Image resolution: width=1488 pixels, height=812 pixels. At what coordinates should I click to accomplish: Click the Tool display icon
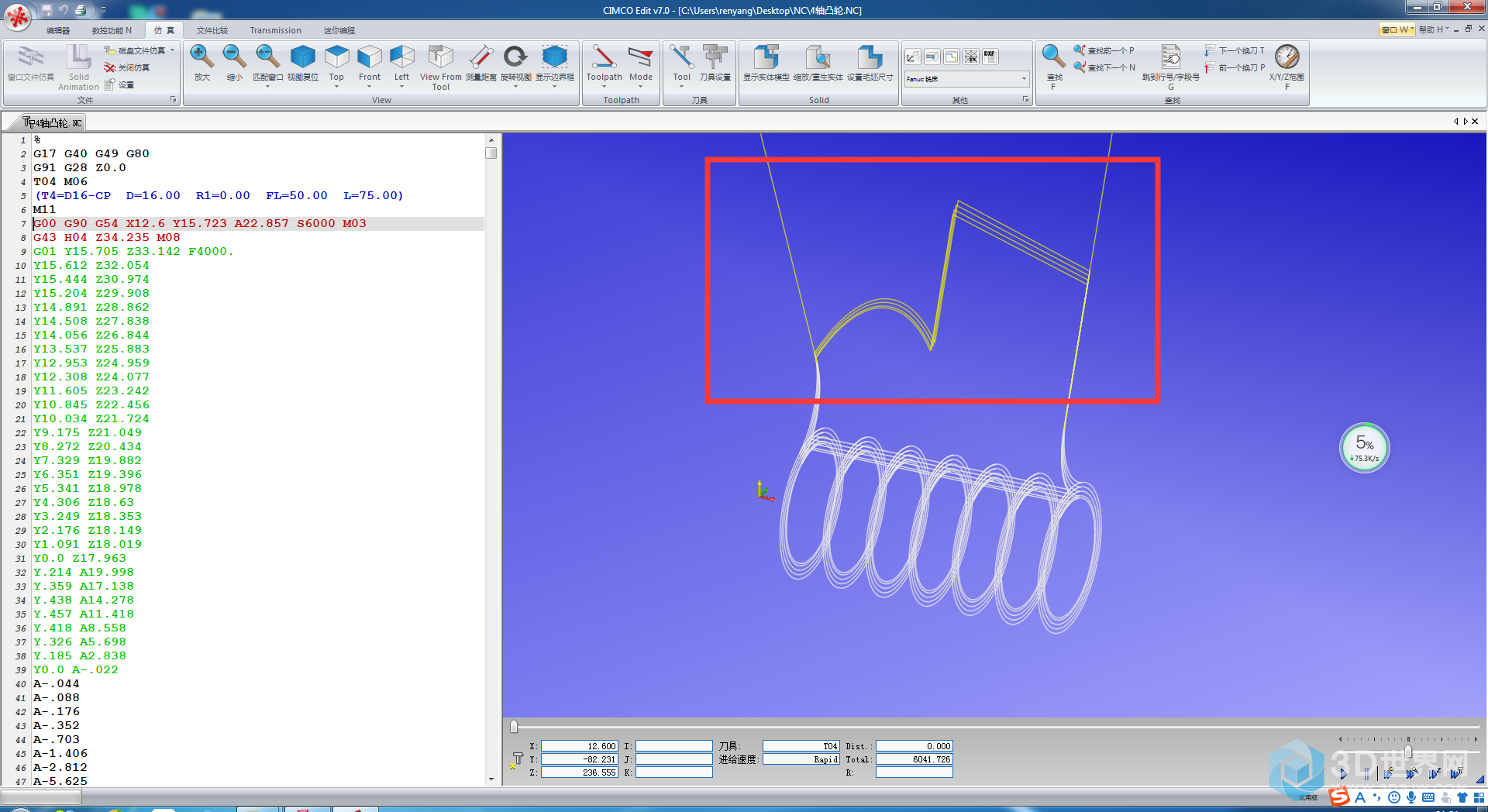tap(681, 57)
